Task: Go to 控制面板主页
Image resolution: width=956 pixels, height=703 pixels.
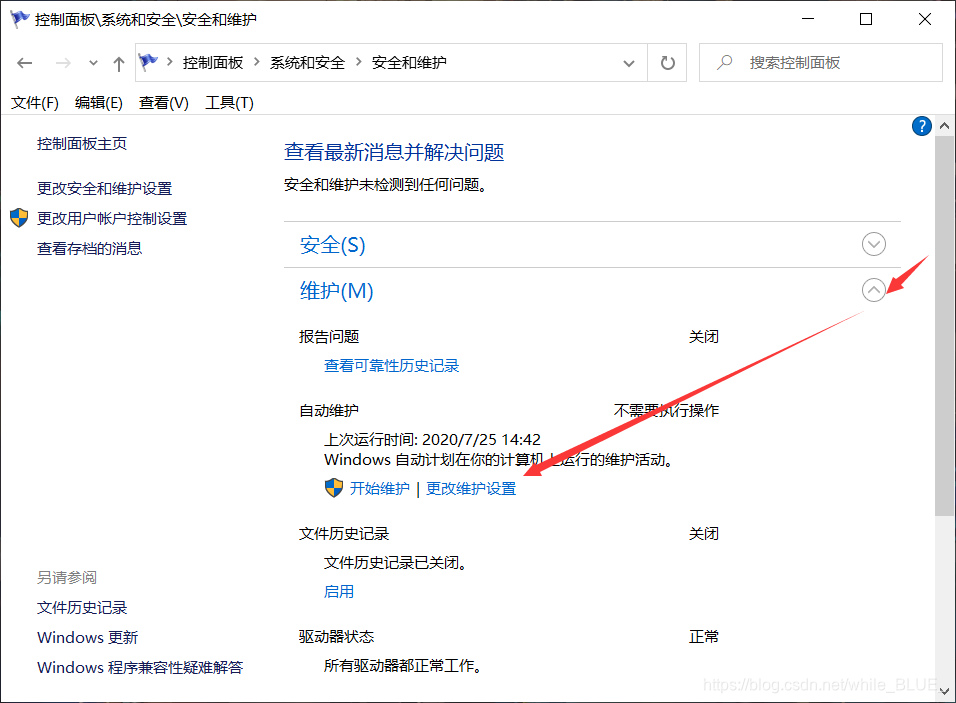Action: pyautogui.click(x=82, y=144)
